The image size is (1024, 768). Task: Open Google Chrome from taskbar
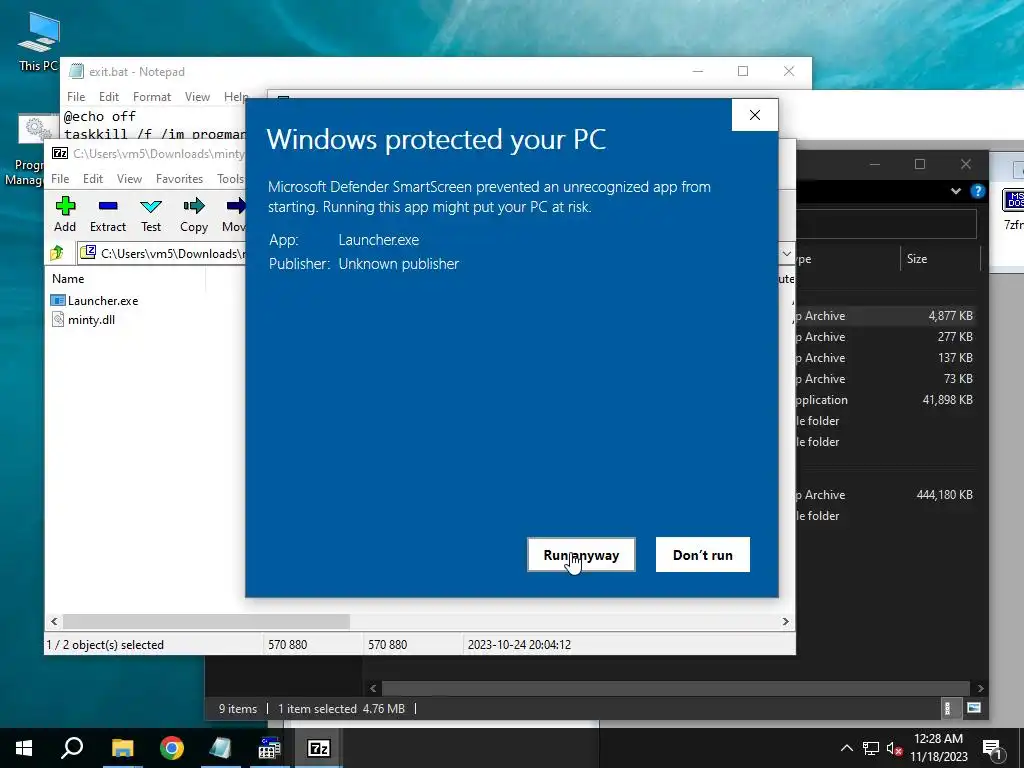[x=172, y=748]
